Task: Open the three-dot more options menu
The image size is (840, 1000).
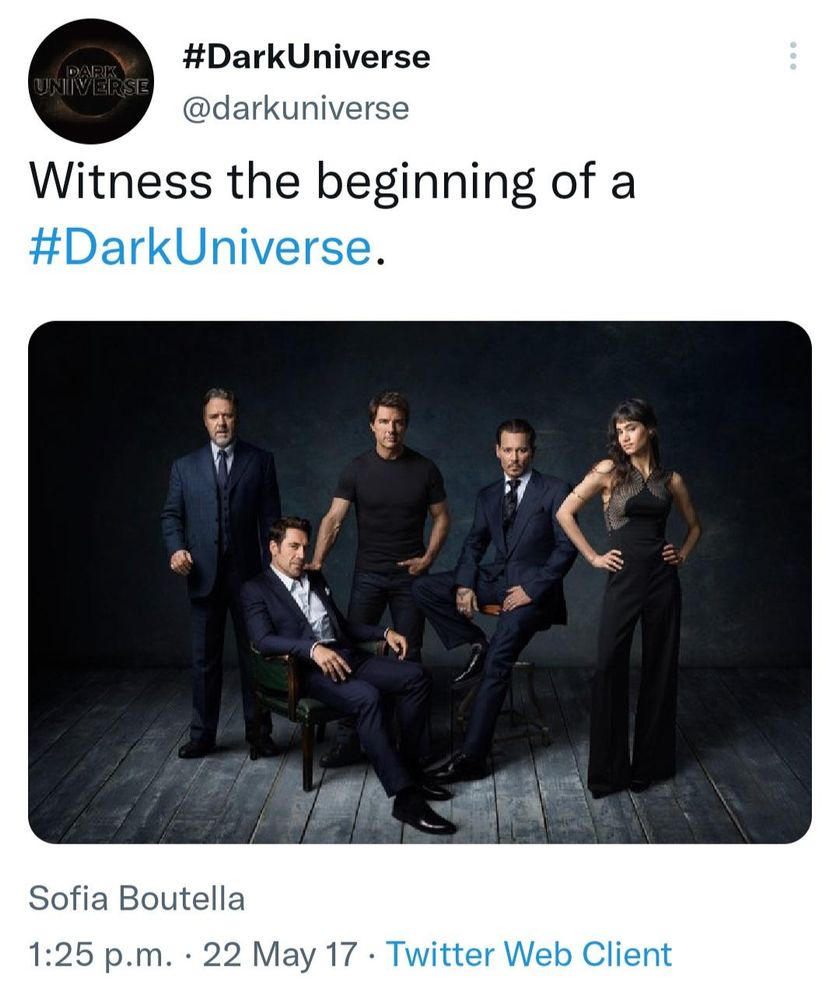Action: (793, 56)
